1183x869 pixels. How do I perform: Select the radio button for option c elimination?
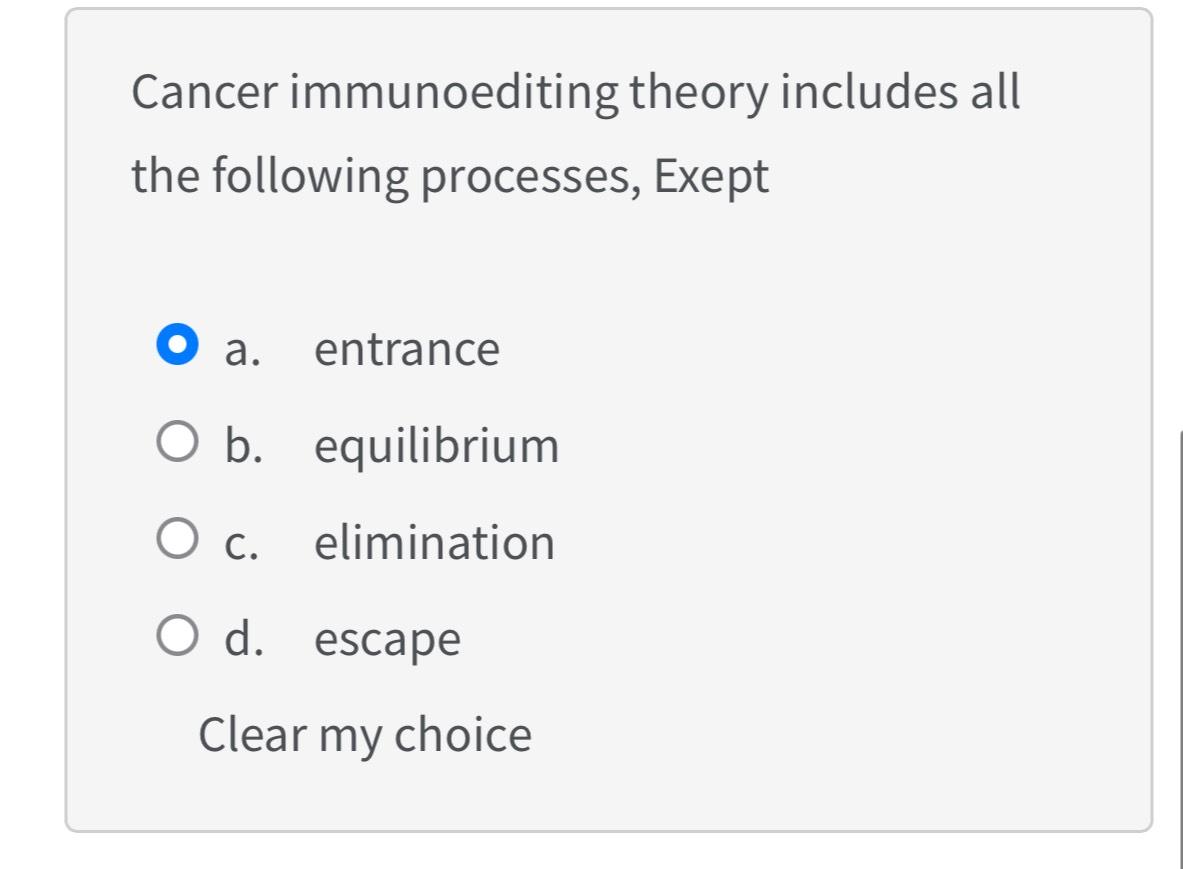[x=178, y=540]
